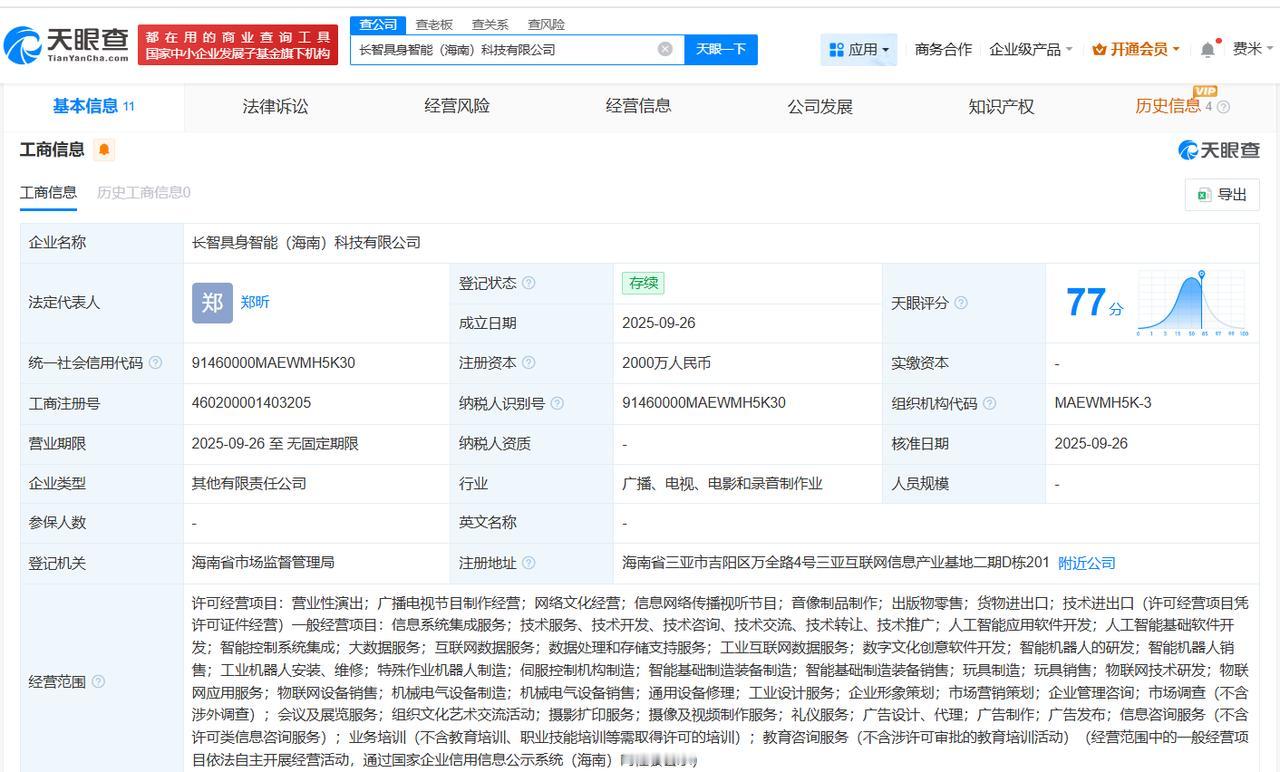
Task: Click help icon next to 纳税人识别号
Action: 557,403
